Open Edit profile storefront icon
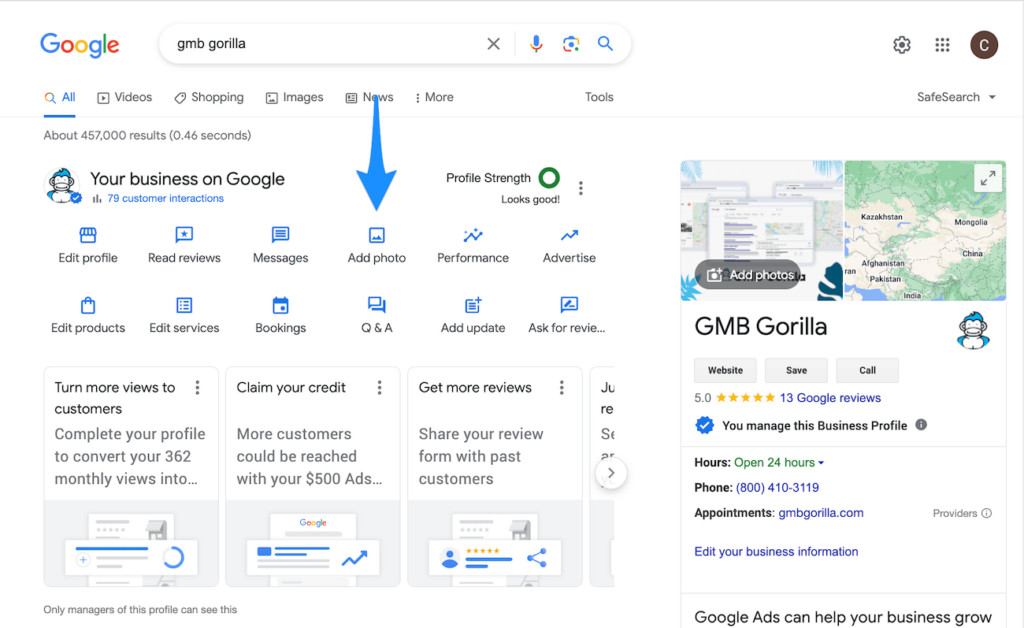The width and height of the screenshot is (1024, 628). coord(88,234)
